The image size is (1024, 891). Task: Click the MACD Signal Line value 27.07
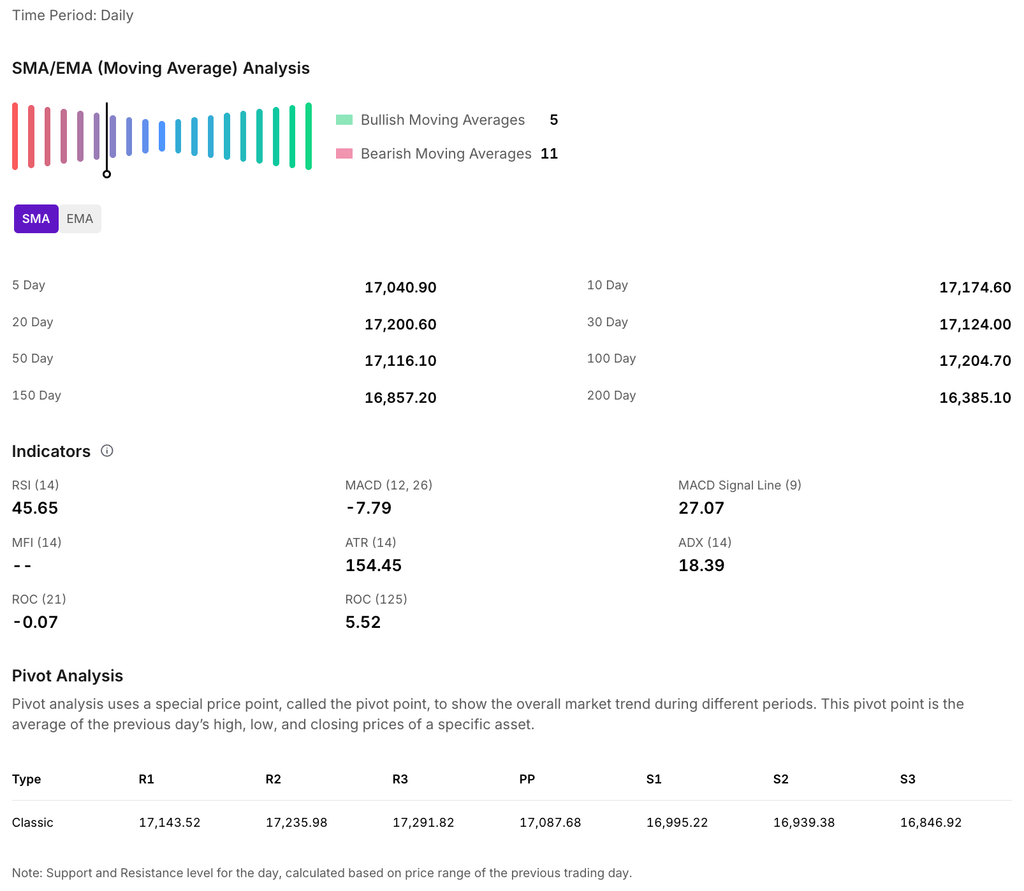click(x=701, y=508)
